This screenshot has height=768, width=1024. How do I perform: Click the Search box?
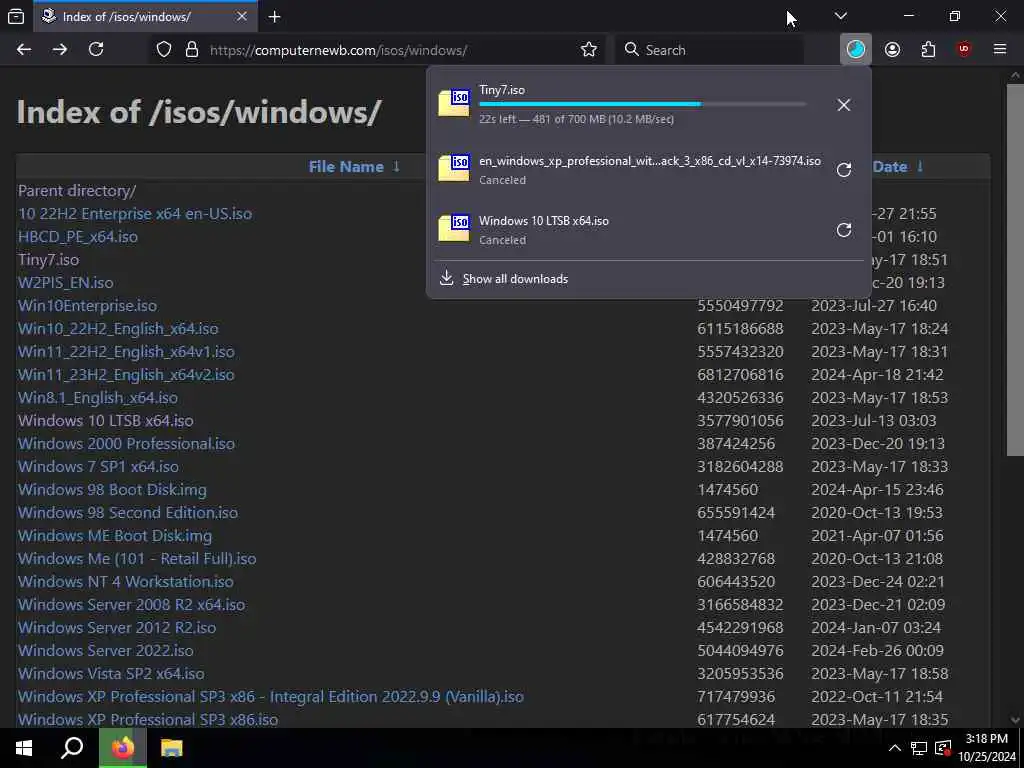coord(712,50)
